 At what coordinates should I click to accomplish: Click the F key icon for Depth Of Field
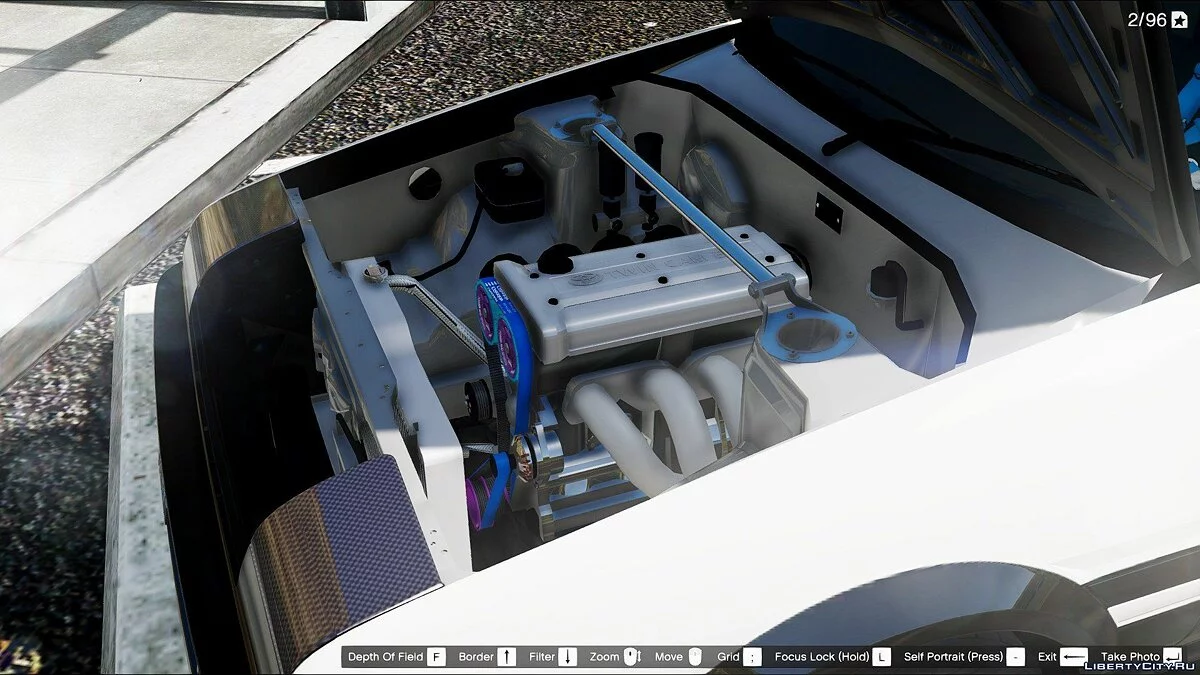[x=436, y=657]
